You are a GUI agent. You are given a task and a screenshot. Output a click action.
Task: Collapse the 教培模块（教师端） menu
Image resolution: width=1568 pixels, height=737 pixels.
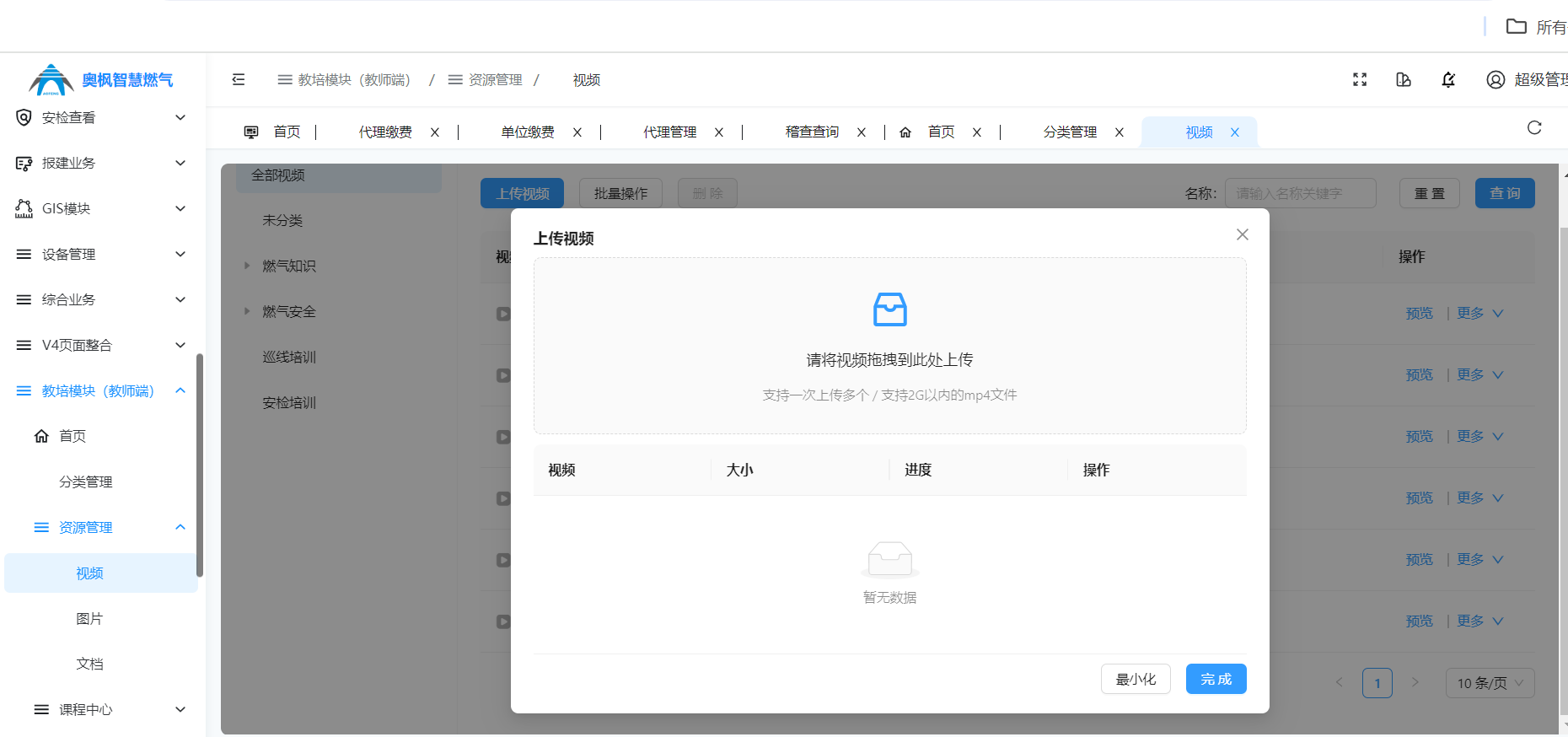[180, 390]
